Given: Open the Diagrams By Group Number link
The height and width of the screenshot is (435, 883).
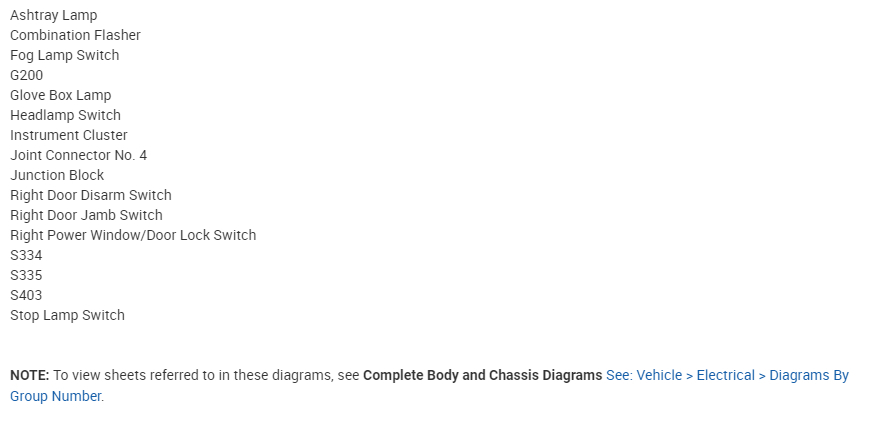Looking at the screenshot, I should 727,376.
